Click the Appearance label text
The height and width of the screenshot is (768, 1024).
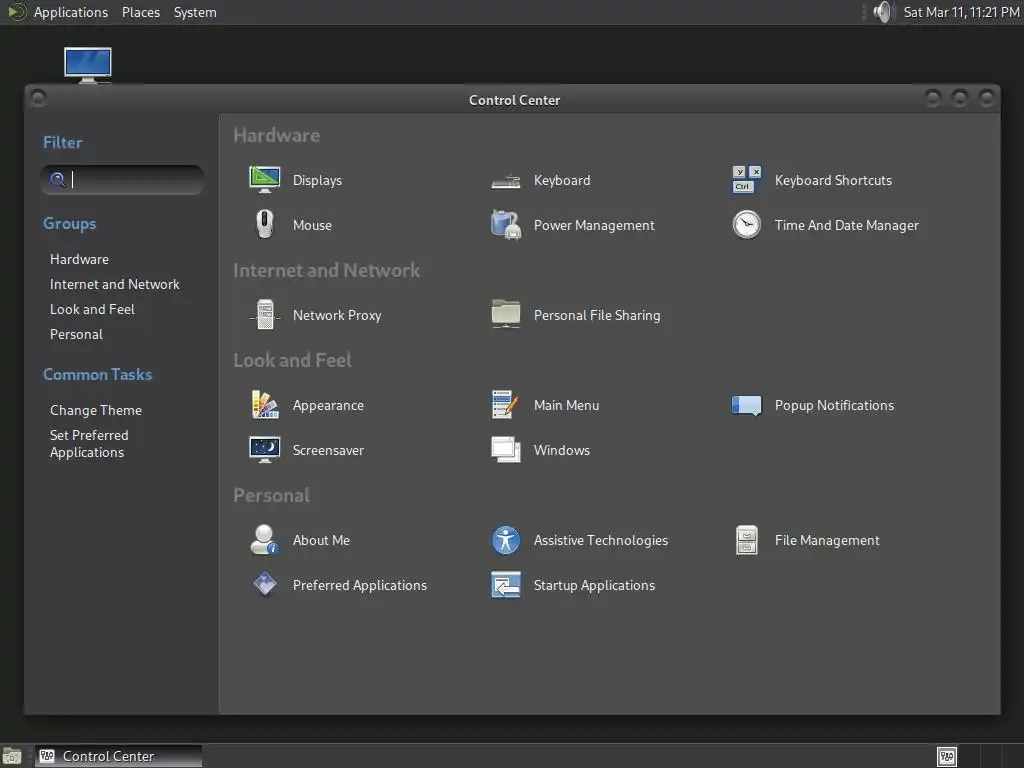[328, 406]
